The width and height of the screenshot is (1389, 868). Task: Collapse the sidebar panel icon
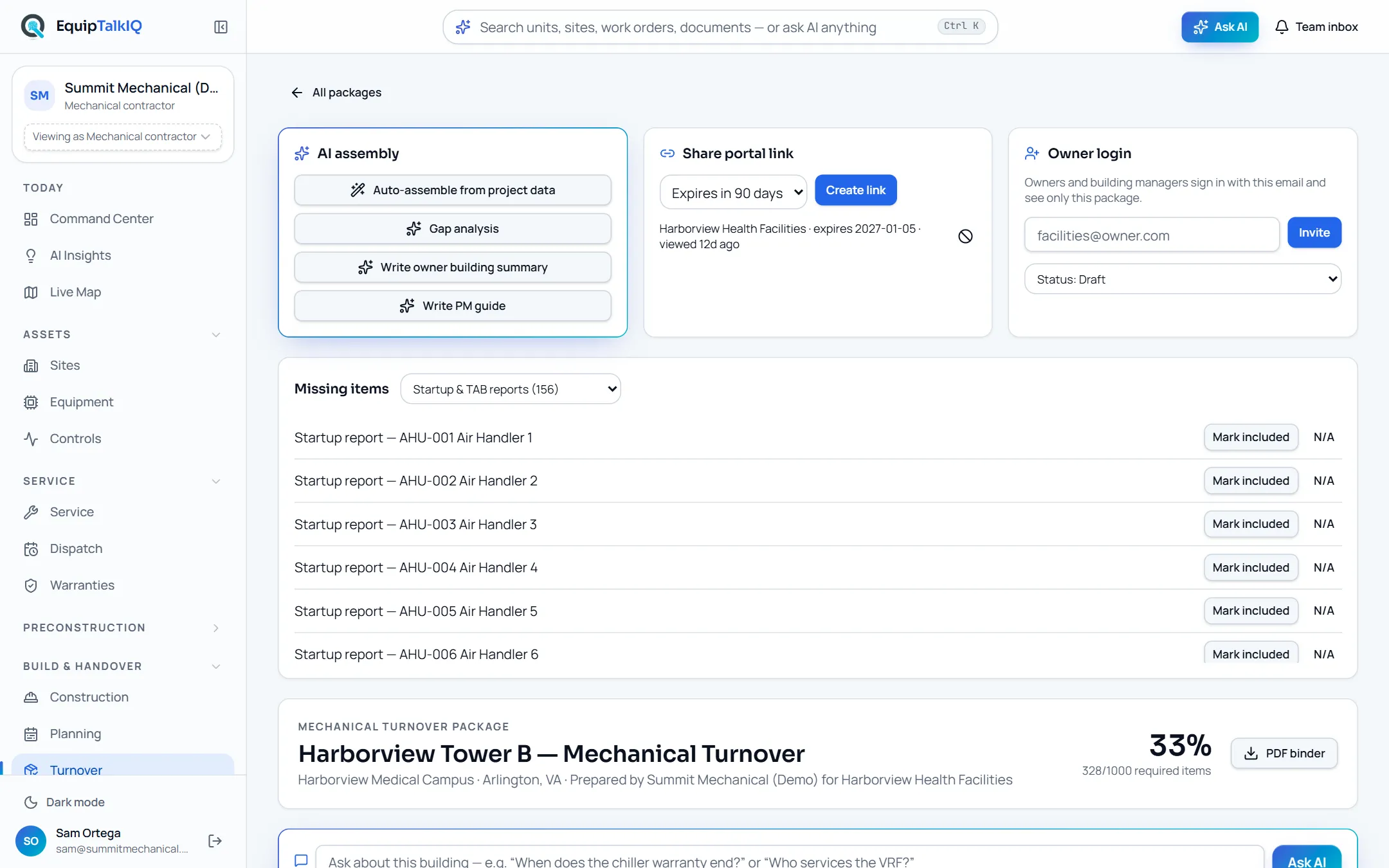tap(221, 27)
